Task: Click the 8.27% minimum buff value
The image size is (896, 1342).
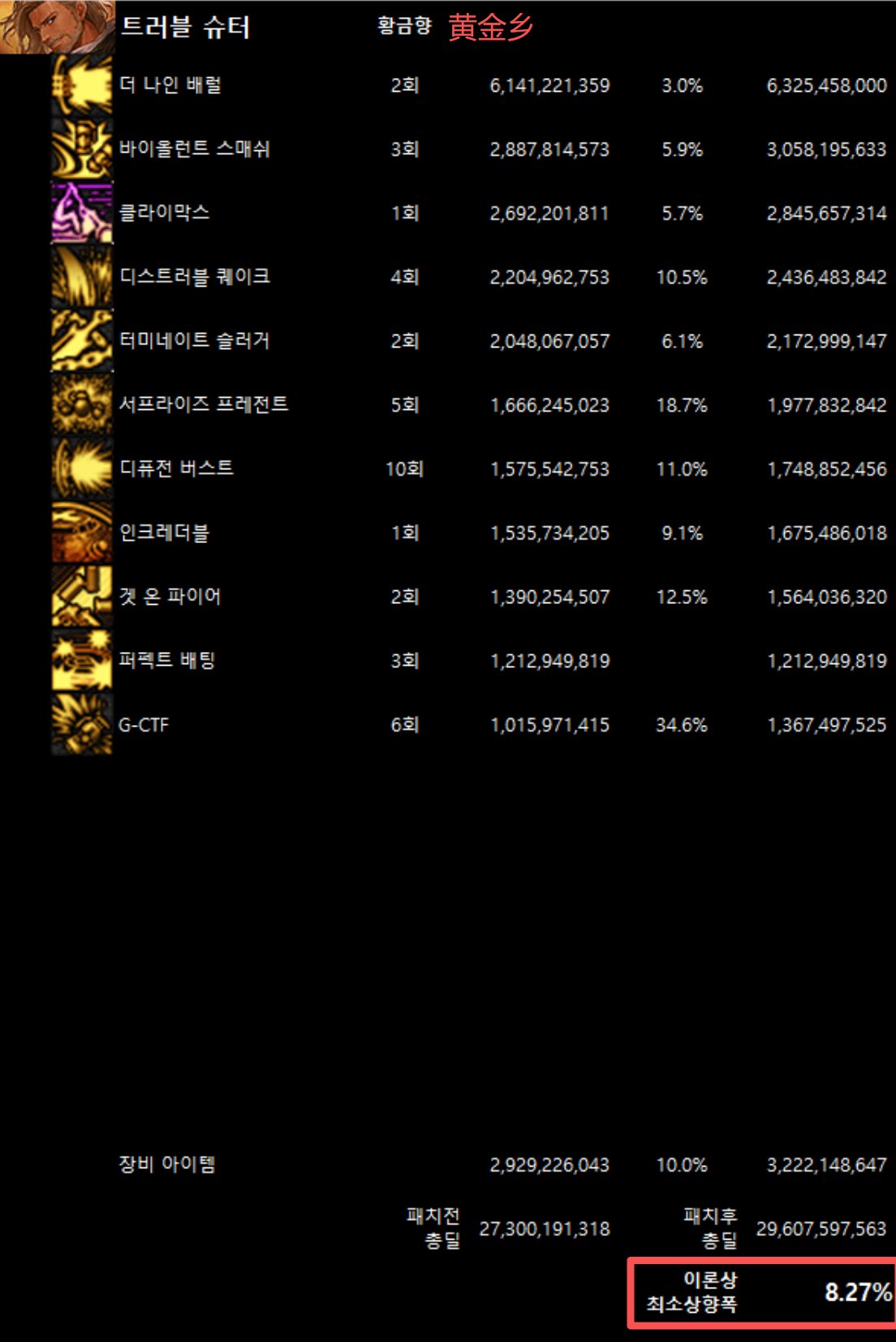Action: click(x=859, y=1292)
